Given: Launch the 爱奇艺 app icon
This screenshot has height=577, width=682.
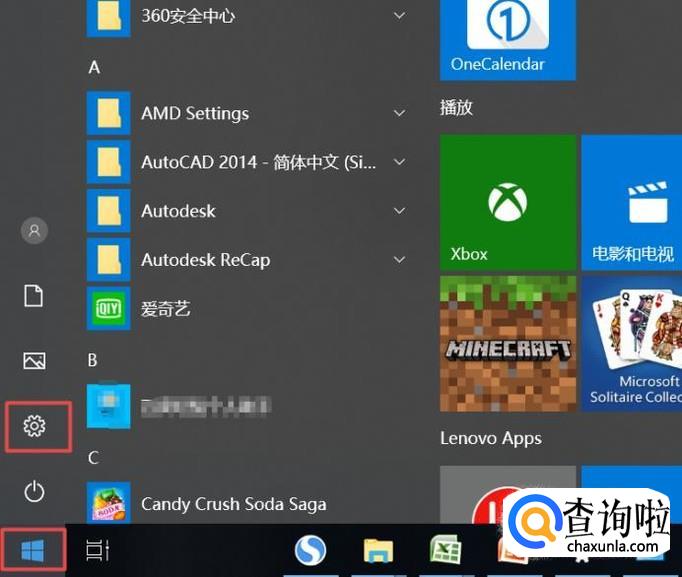Looking at the screenshot, I should [108, 309].
